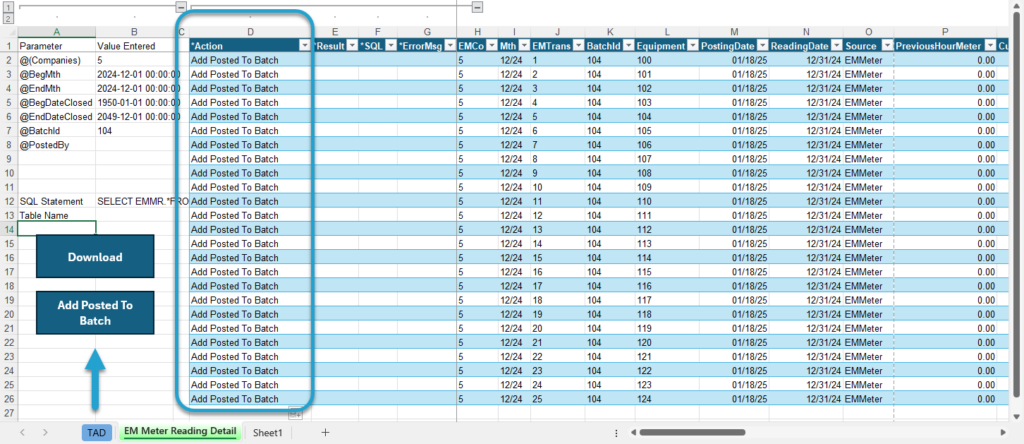Click the sheet tab bar options dots
1024x444 pixels.
click(616, 432)
